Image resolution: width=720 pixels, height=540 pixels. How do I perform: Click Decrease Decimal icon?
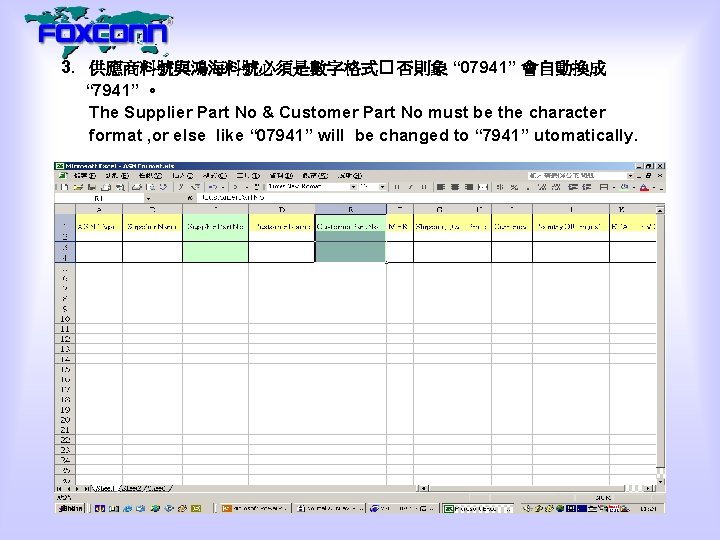556,187
